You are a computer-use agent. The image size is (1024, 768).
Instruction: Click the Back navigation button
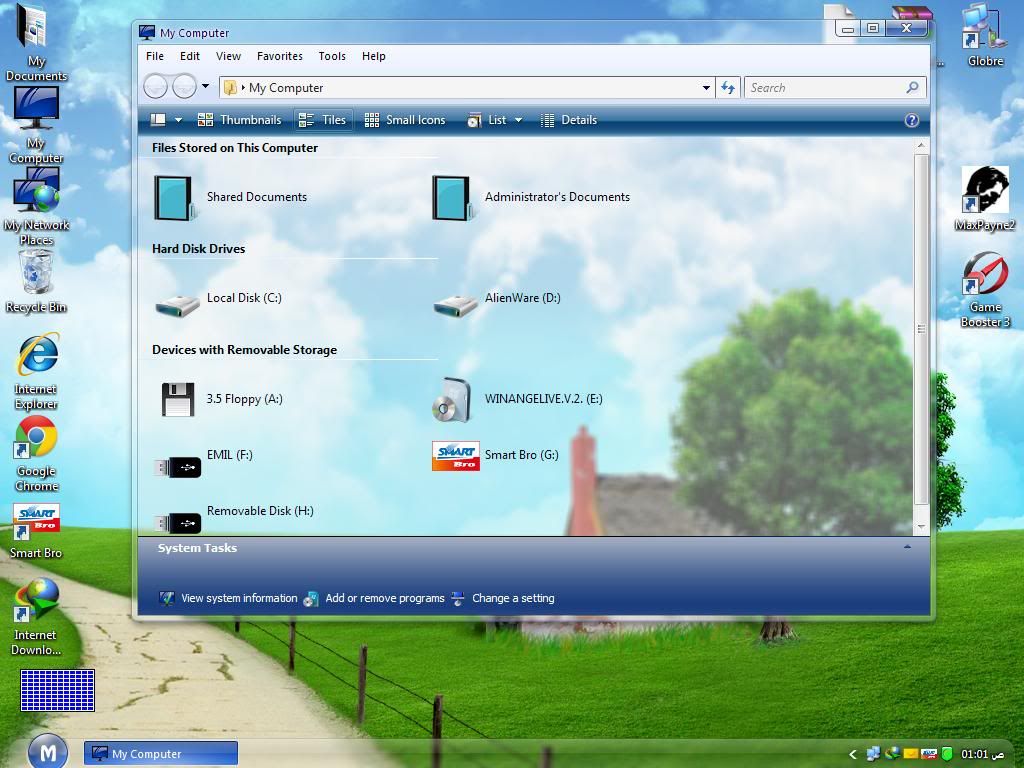coord(155,87)
